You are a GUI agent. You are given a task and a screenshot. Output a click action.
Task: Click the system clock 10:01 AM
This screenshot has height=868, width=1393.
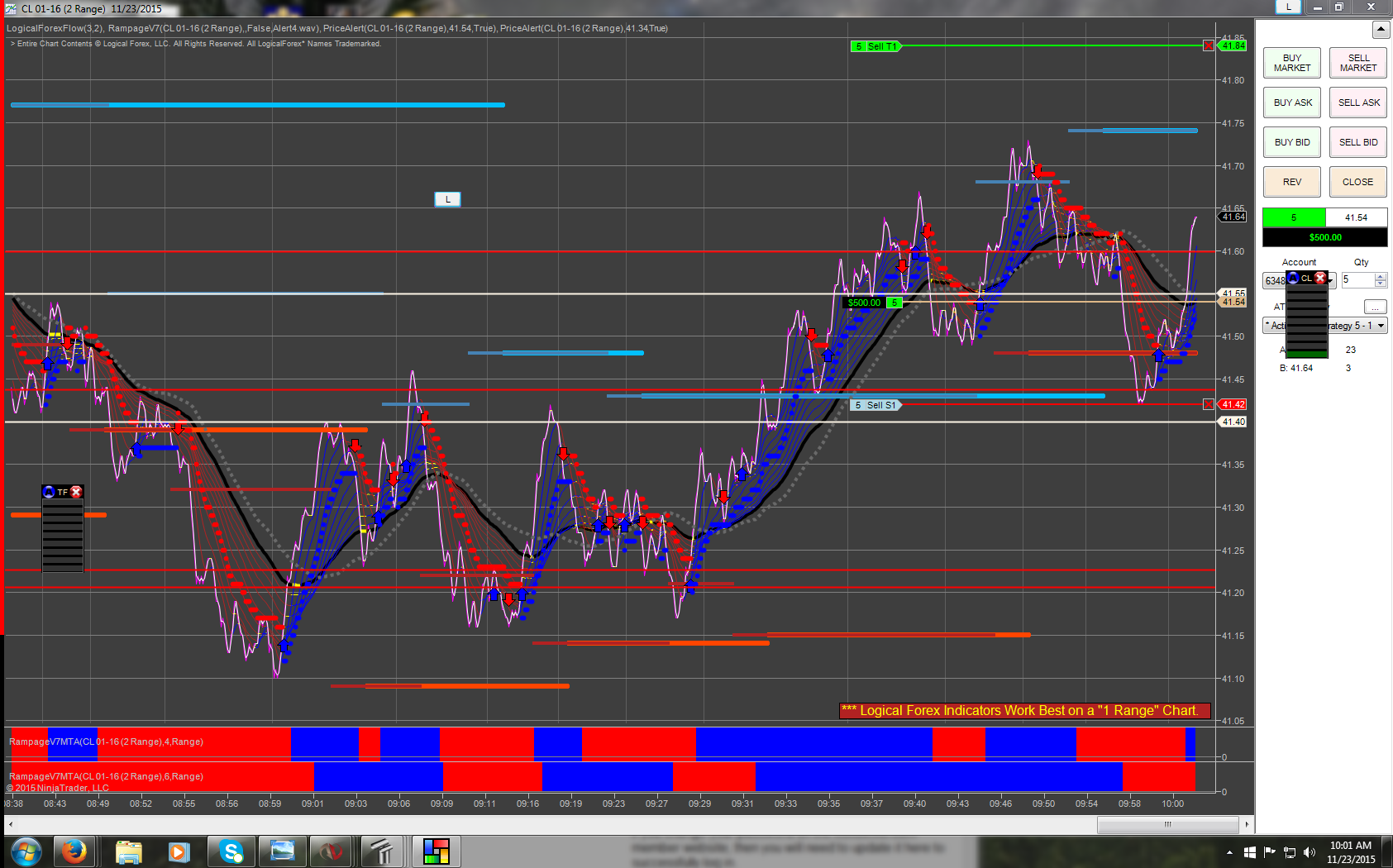(1351, 852)
